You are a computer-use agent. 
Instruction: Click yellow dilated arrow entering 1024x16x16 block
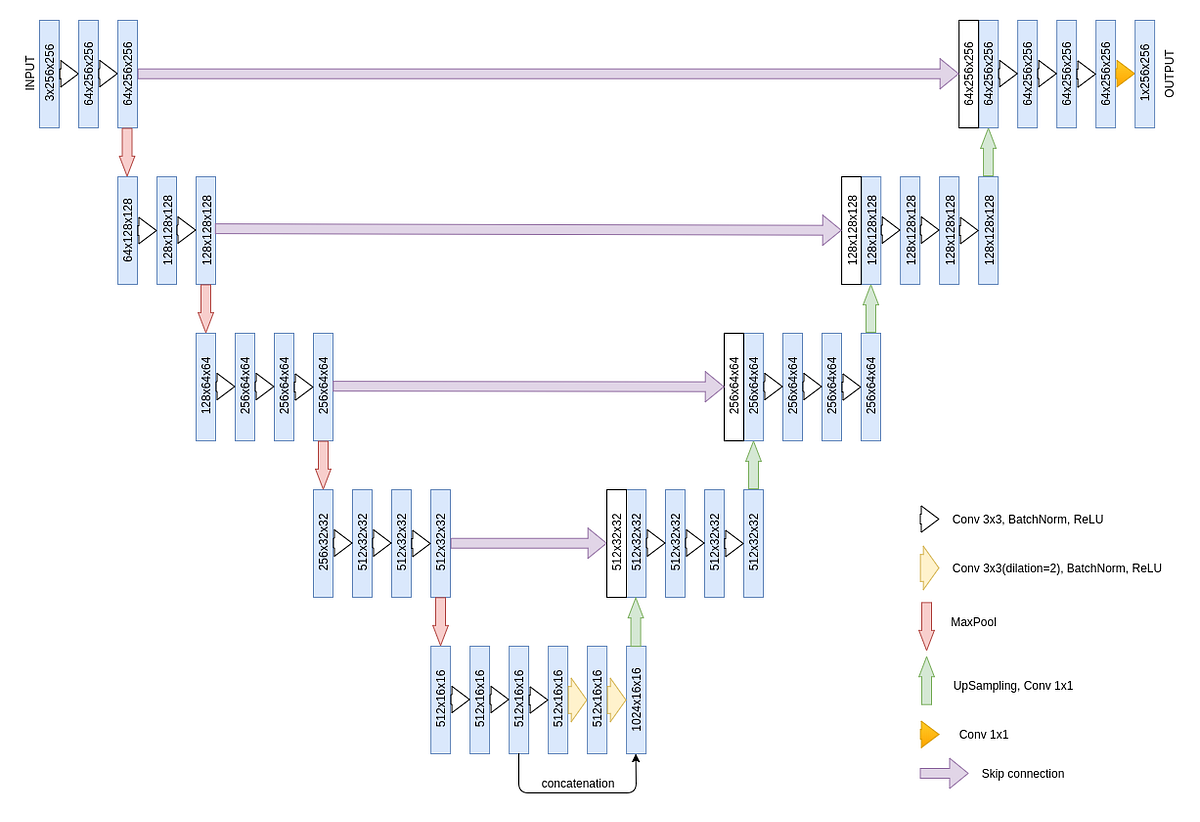tap(616, 698)
